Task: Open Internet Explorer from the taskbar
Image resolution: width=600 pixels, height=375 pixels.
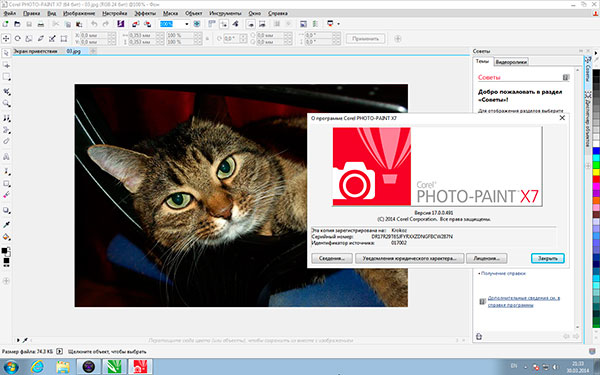Action: coord(37,367)
